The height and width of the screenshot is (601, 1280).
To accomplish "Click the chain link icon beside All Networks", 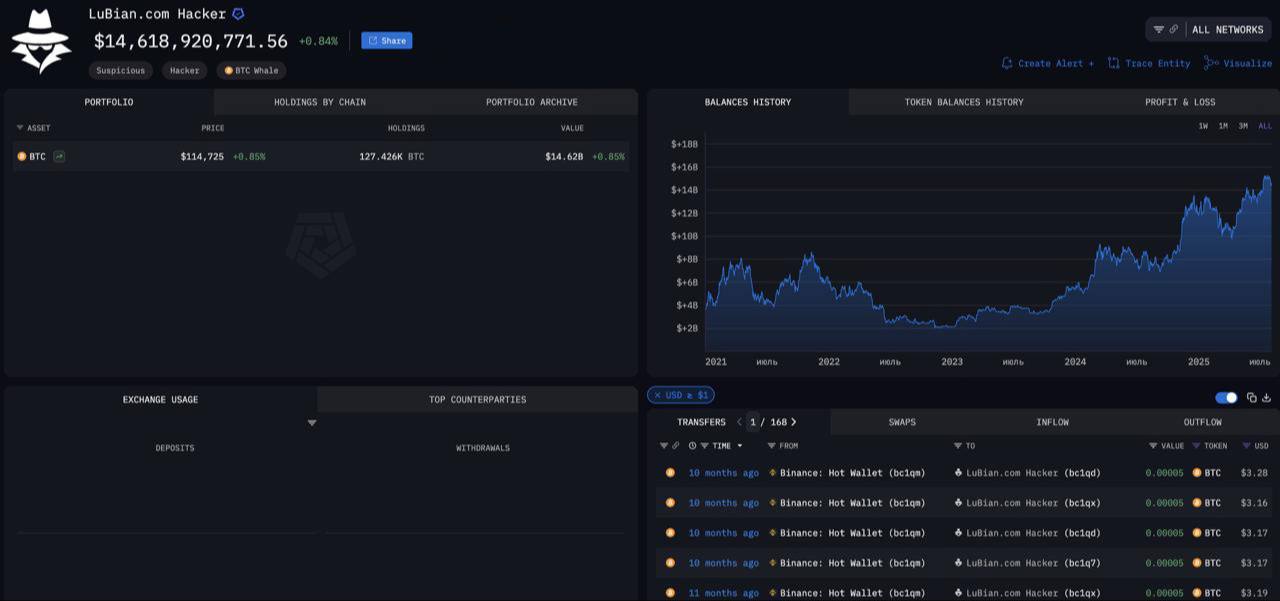I will (x=1174, y=30).
